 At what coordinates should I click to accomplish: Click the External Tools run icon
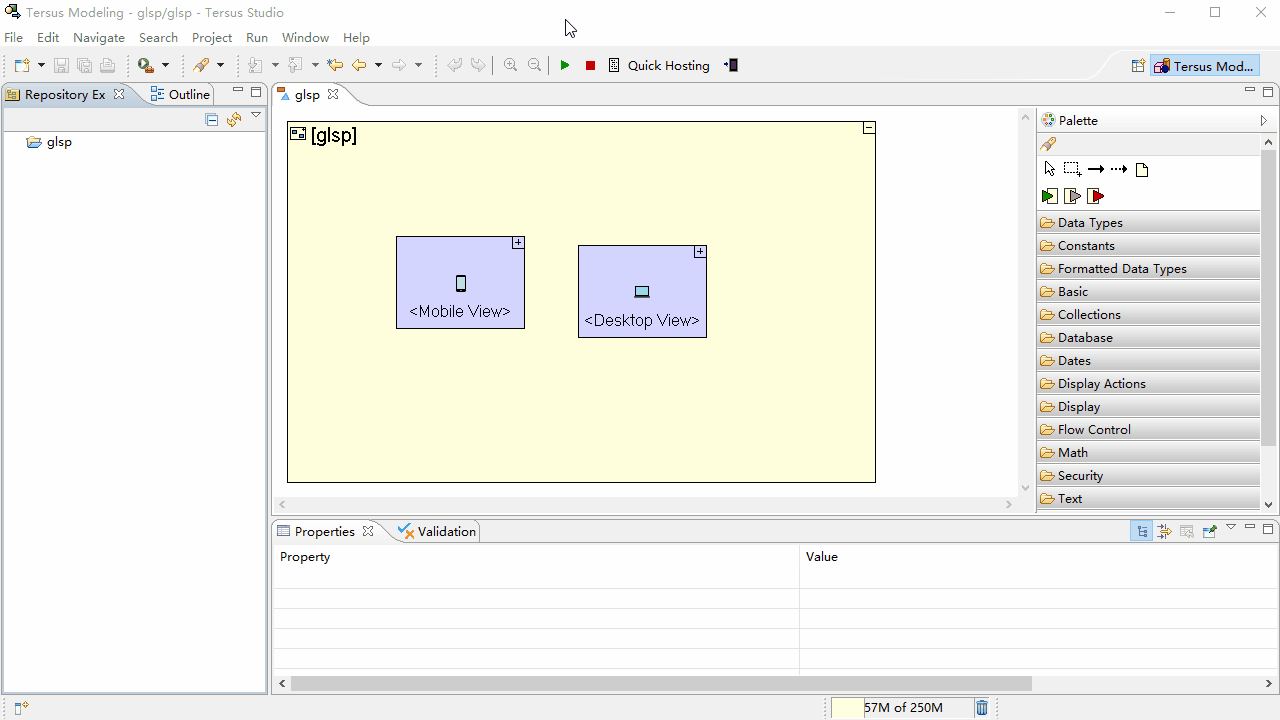coord(146,65)
